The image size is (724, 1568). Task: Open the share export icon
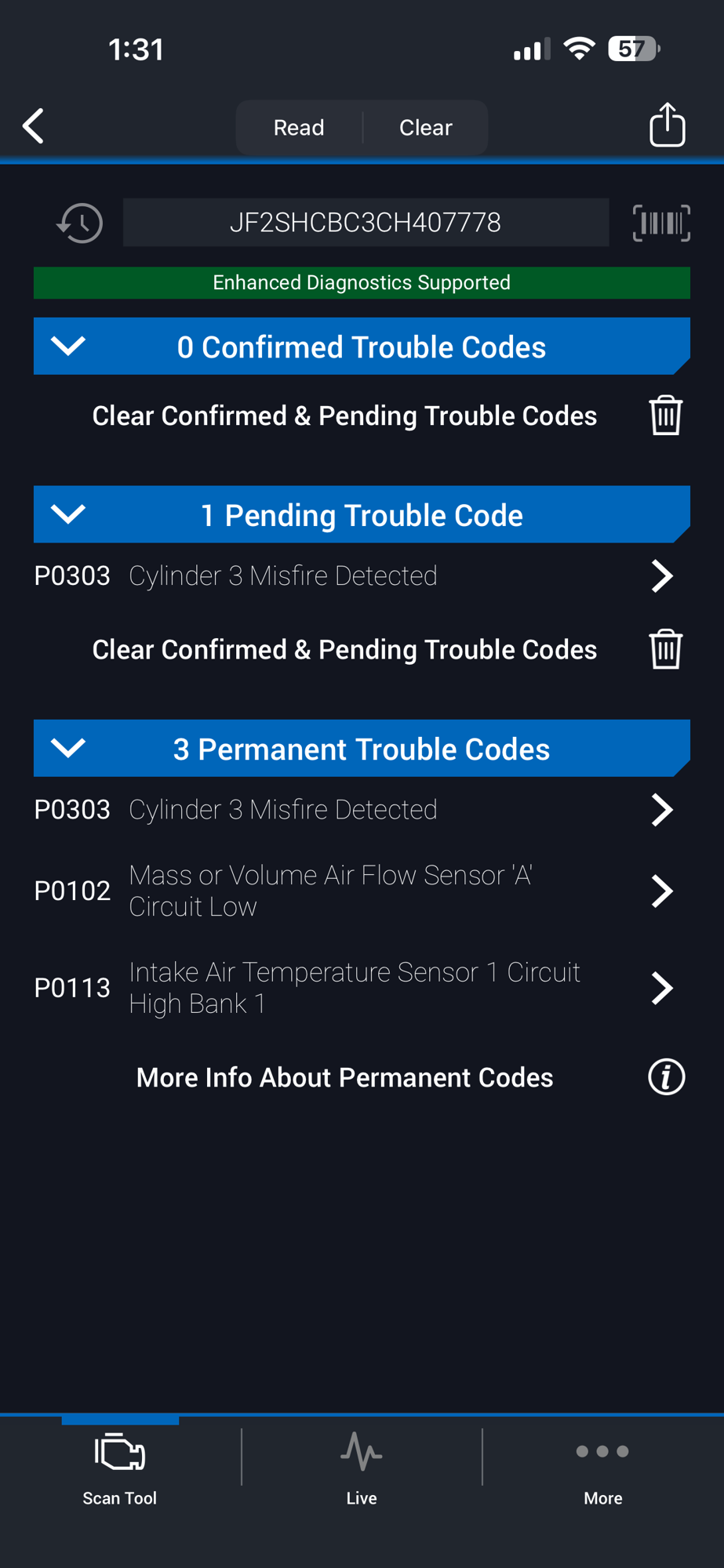668,125
